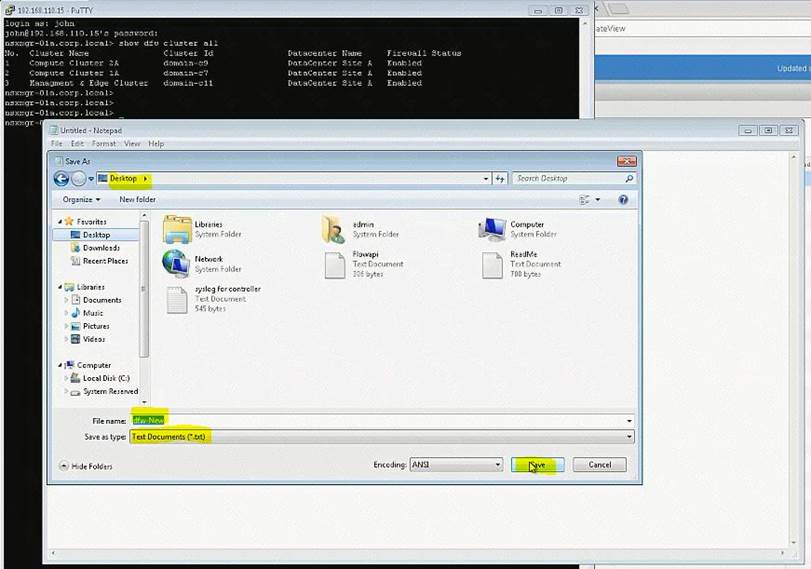Image resolution: width=811 pixels, height=569 pixels.
Task: Open the Libraries system folder icon
Action: 177,229
